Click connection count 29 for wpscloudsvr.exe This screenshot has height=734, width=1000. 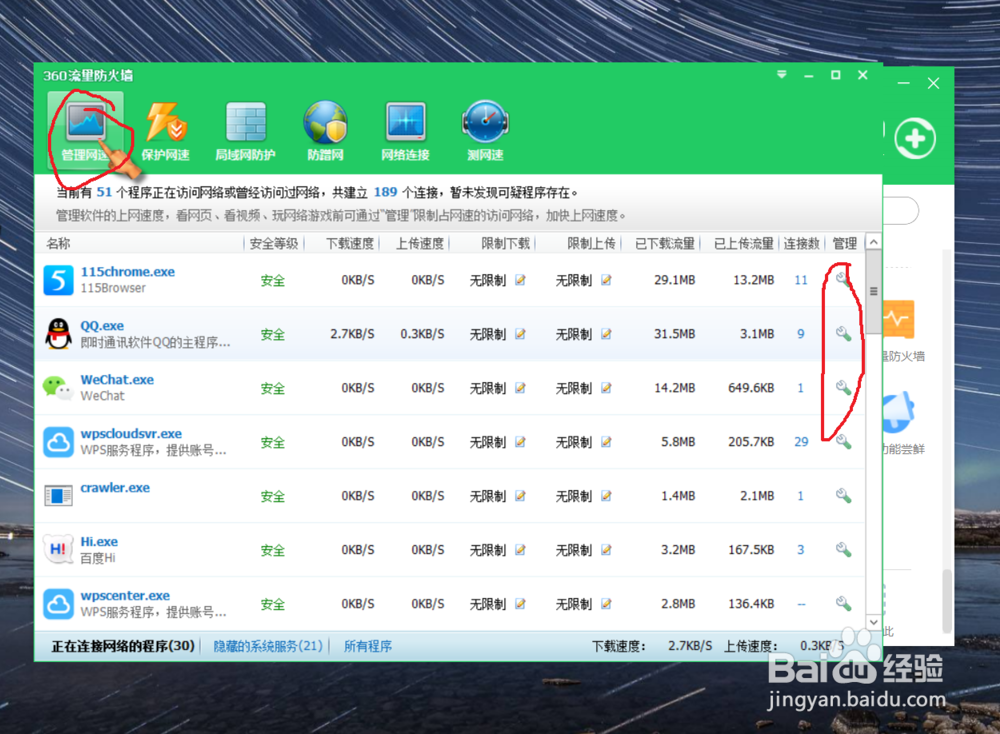pos(802,442)
